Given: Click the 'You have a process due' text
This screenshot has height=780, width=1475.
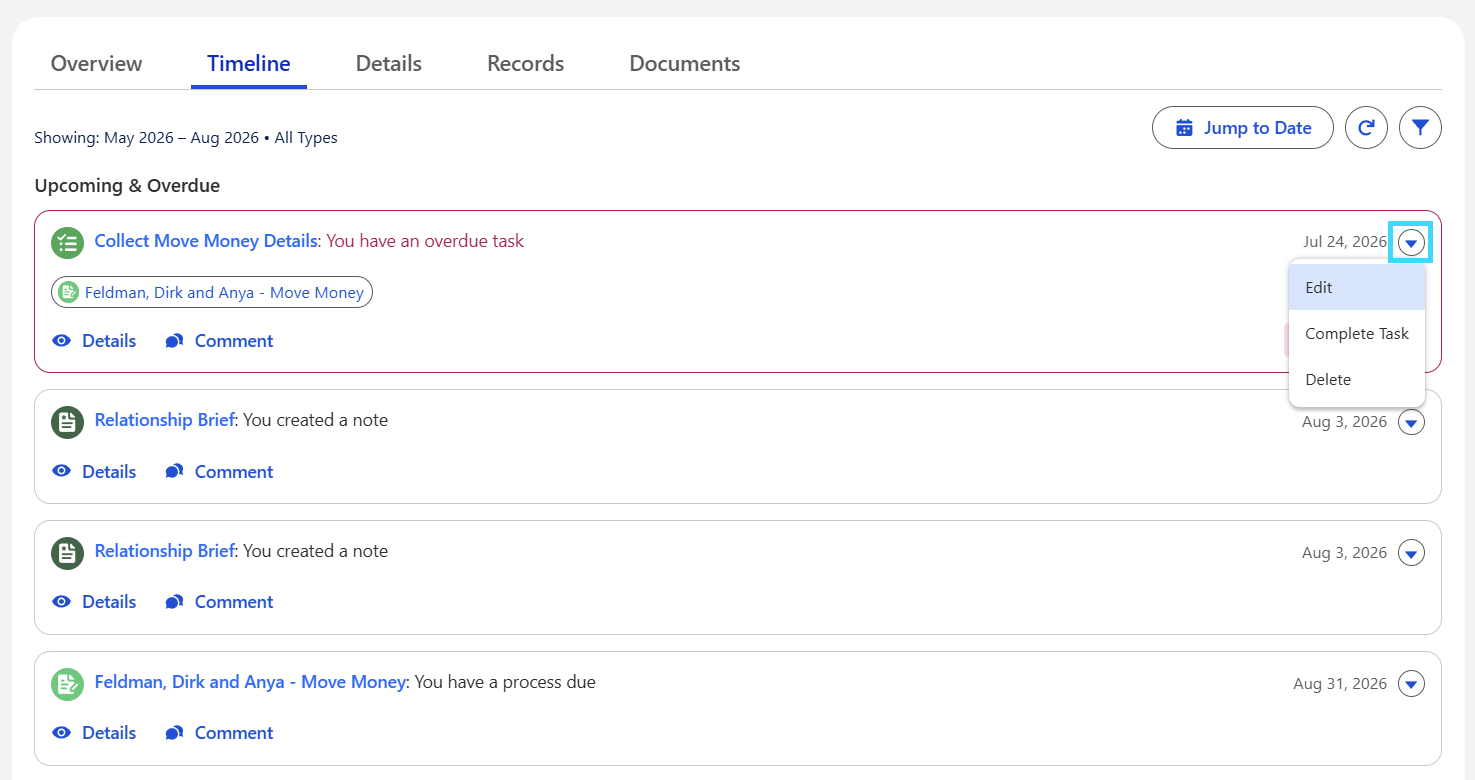Looking at the screenshot, I should pos(505,682).
